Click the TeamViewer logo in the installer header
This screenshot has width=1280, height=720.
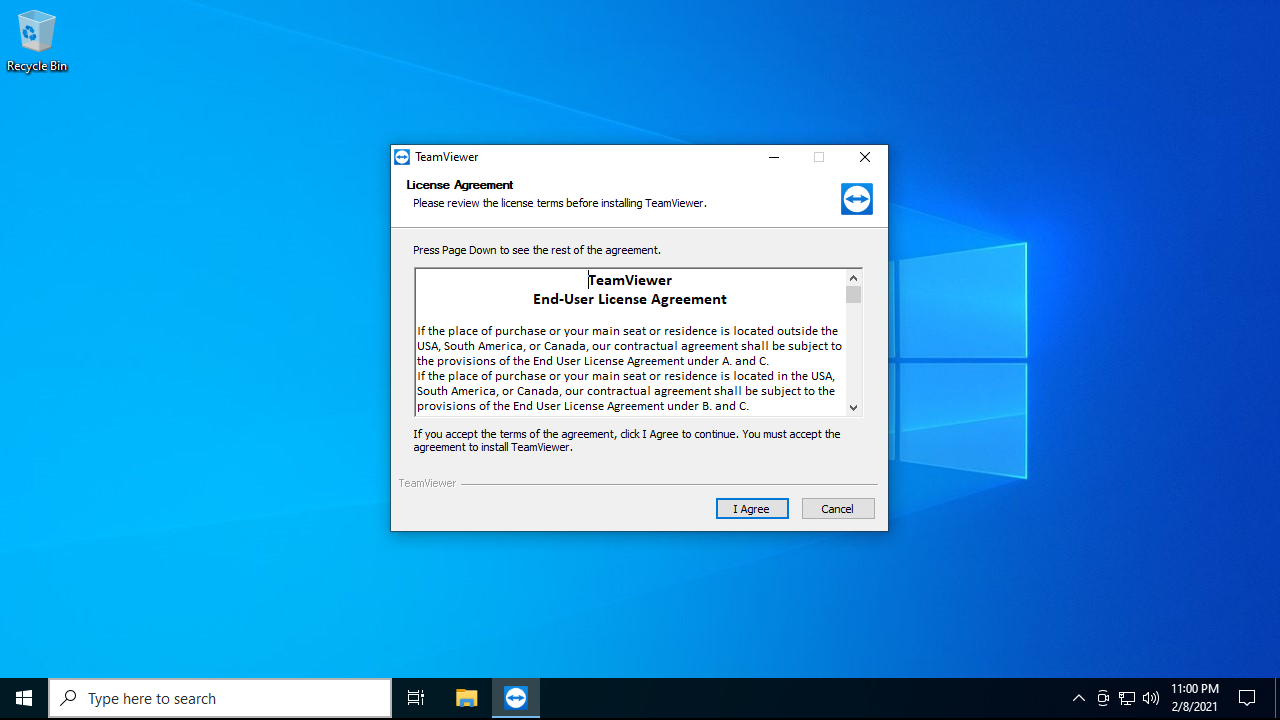coord(856,199)
